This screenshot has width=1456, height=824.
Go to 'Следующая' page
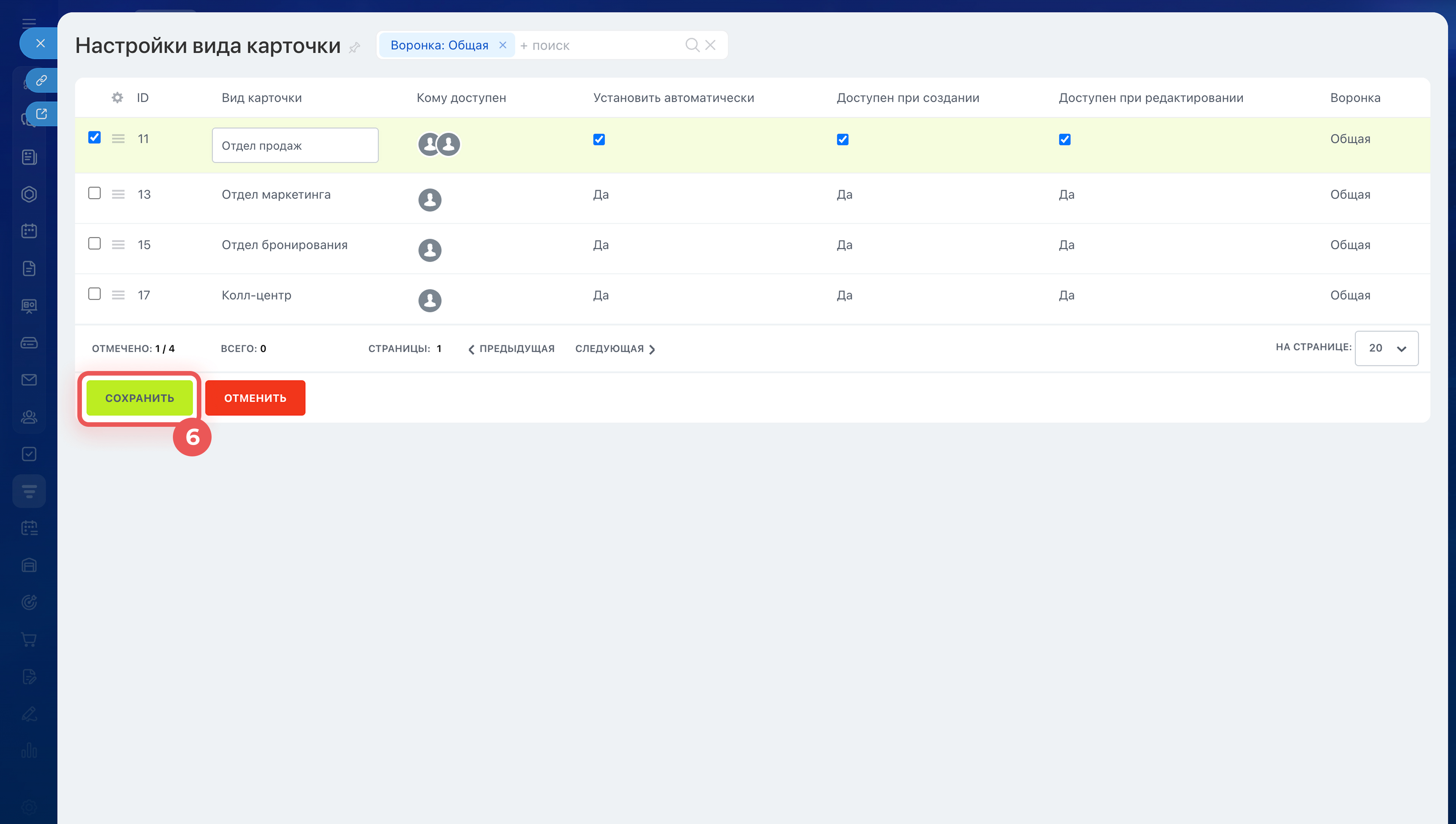click(x=615, y=349)
